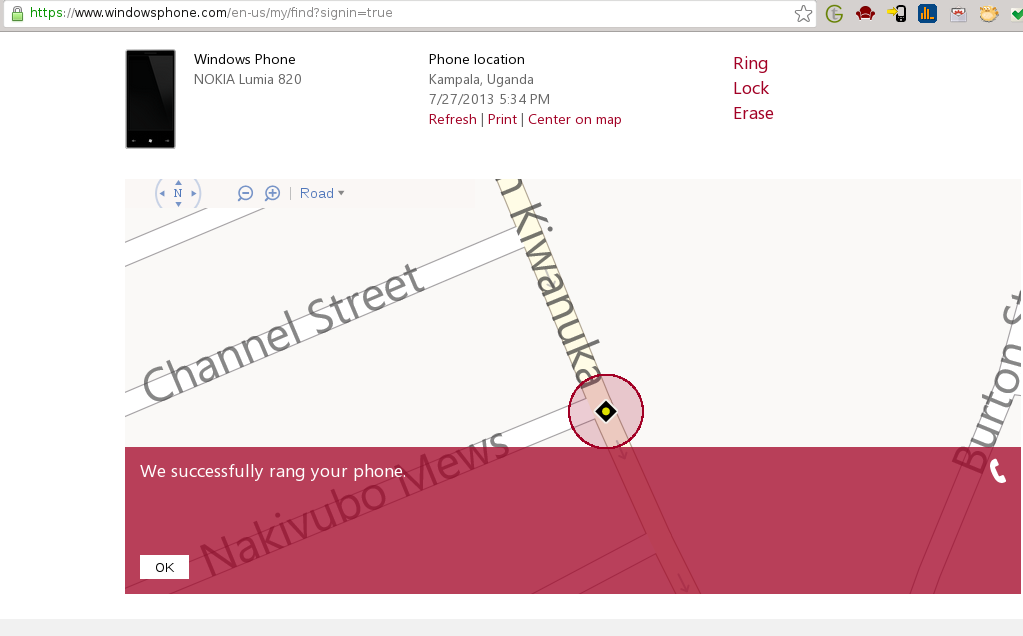Viewport: 1023px width, 636px height.
Task: Open the red couch extension icon
Action: [x=865, y=14]
